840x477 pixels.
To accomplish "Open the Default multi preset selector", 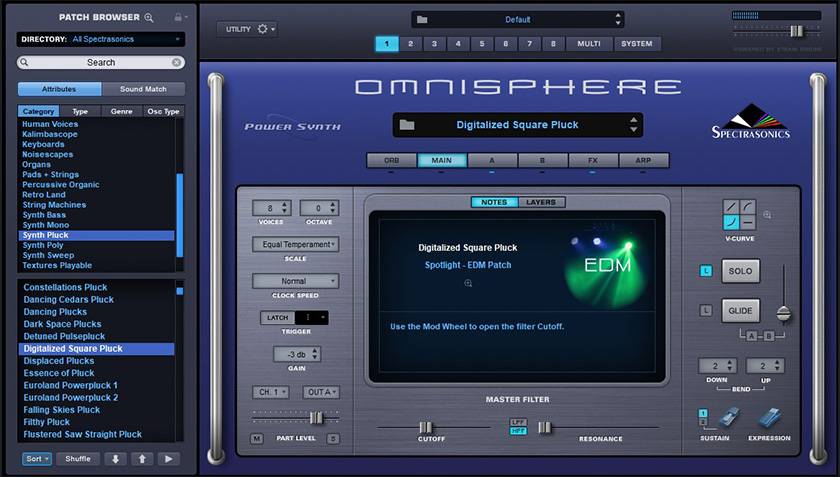I will tap(518, 20).
